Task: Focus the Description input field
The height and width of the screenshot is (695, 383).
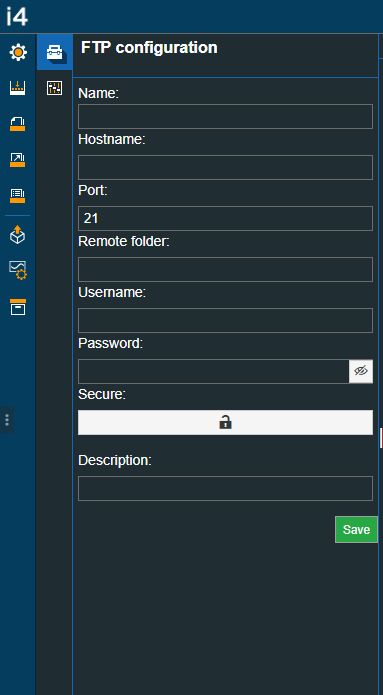Action: click(x=225, y=488)
